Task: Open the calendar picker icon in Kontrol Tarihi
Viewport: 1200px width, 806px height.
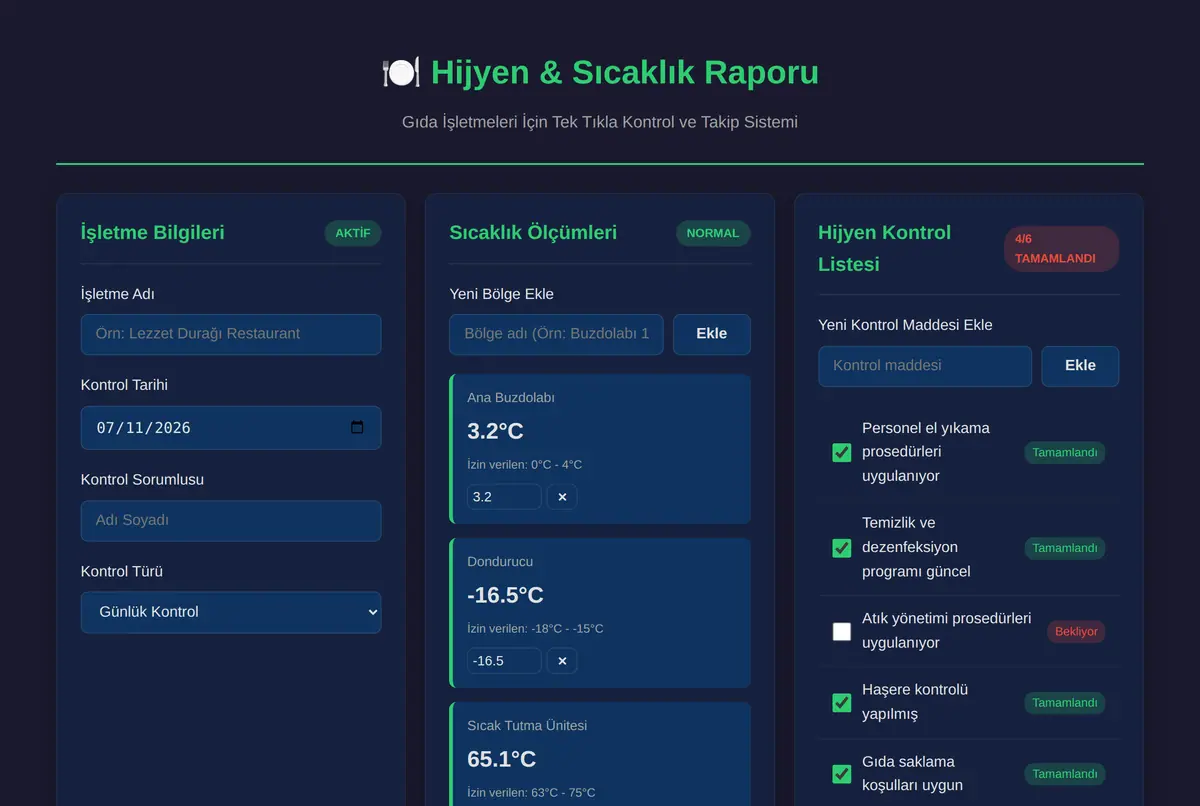Action: click(357, 427)
